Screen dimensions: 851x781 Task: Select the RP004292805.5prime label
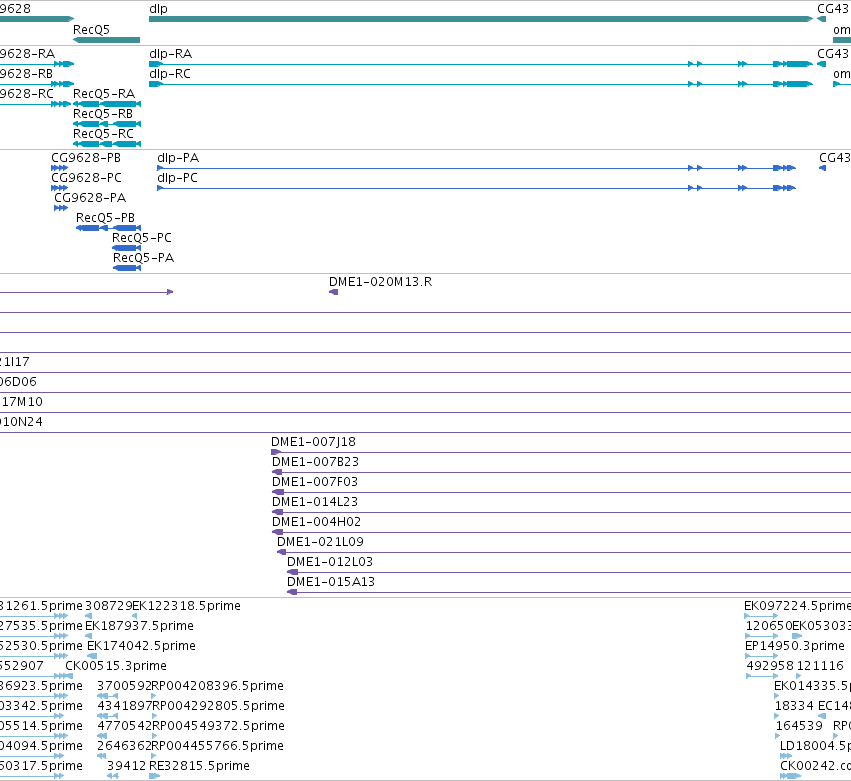coord(218,706)
